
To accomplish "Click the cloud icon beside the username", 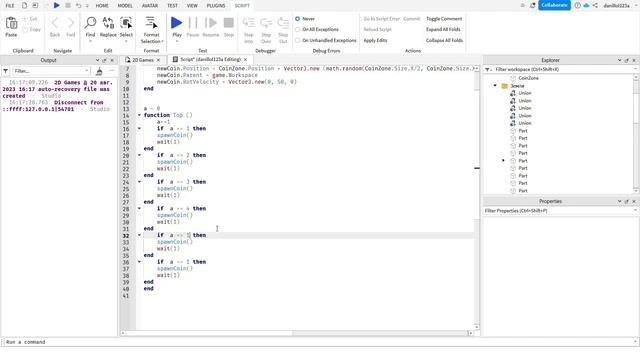I will [x=586, y=5].
